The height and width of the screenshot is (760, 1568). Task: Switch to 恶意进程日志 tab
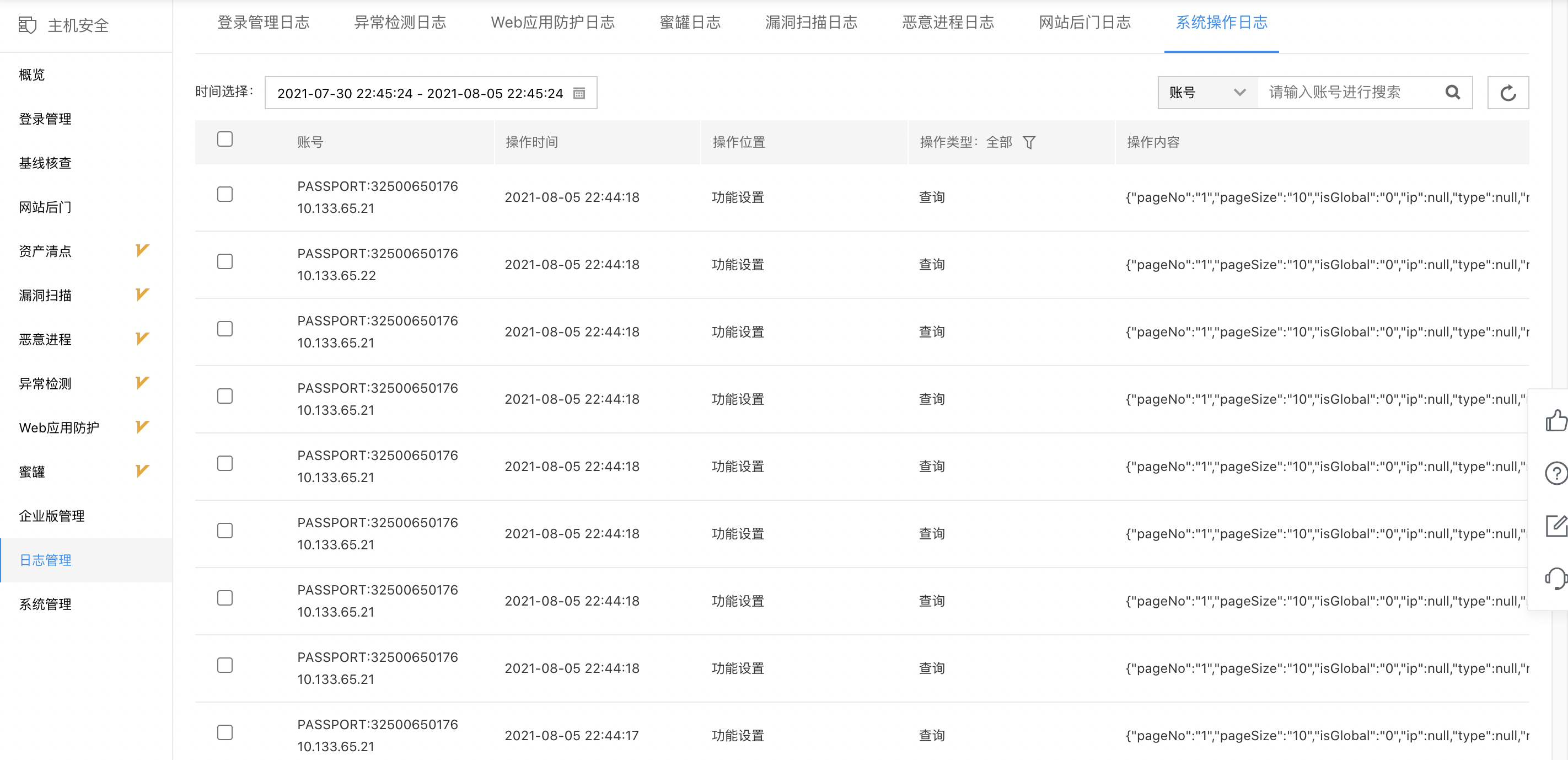(948, 23)
